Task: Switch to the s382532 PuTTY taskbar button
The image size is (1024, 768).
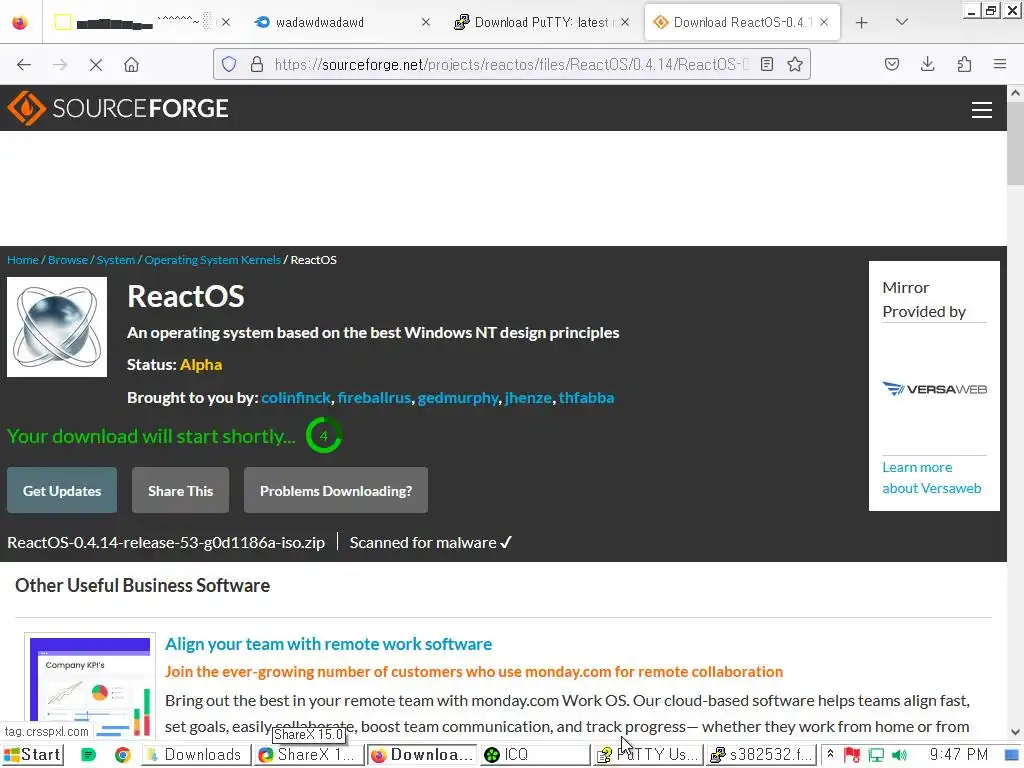Action: point(761,755)
